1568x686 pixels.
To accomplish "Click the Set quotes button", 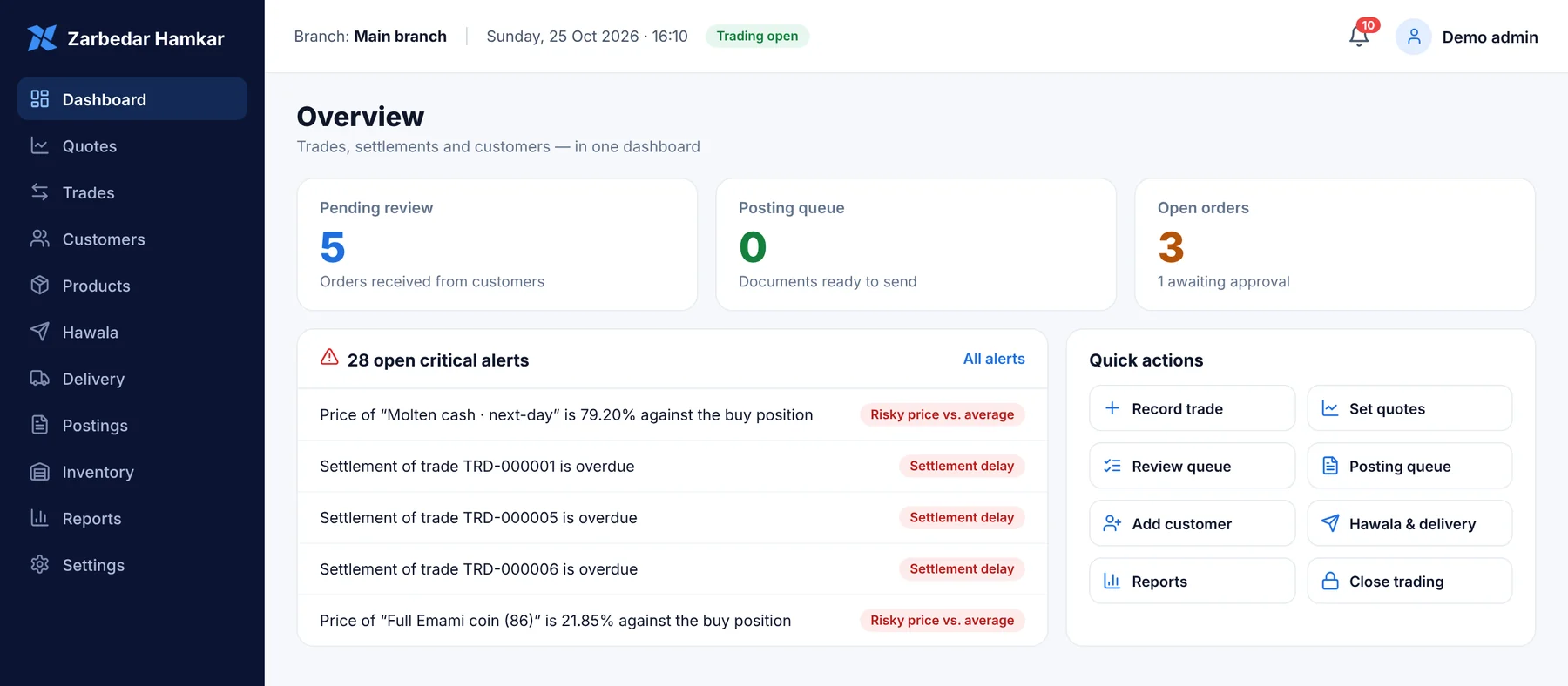I will (x=1409, y=408).
